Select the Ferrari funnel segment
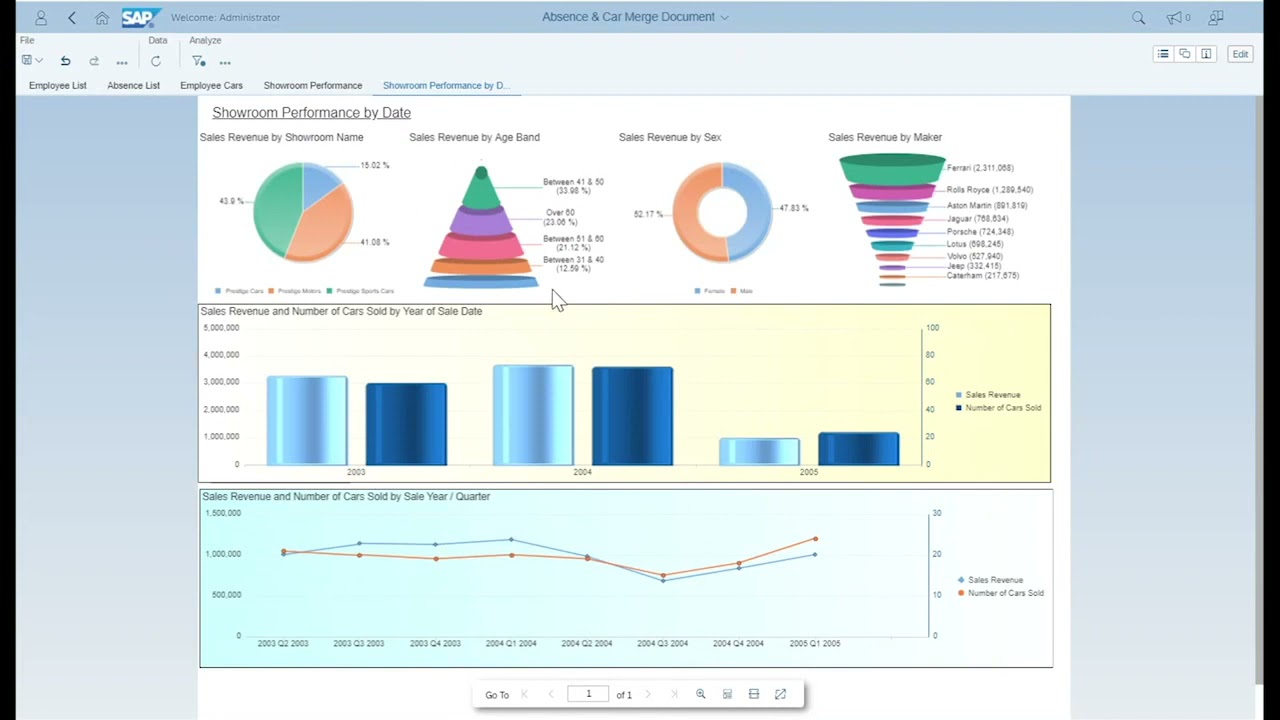This screenshot has width=1280, height=720. click(892, 169)
